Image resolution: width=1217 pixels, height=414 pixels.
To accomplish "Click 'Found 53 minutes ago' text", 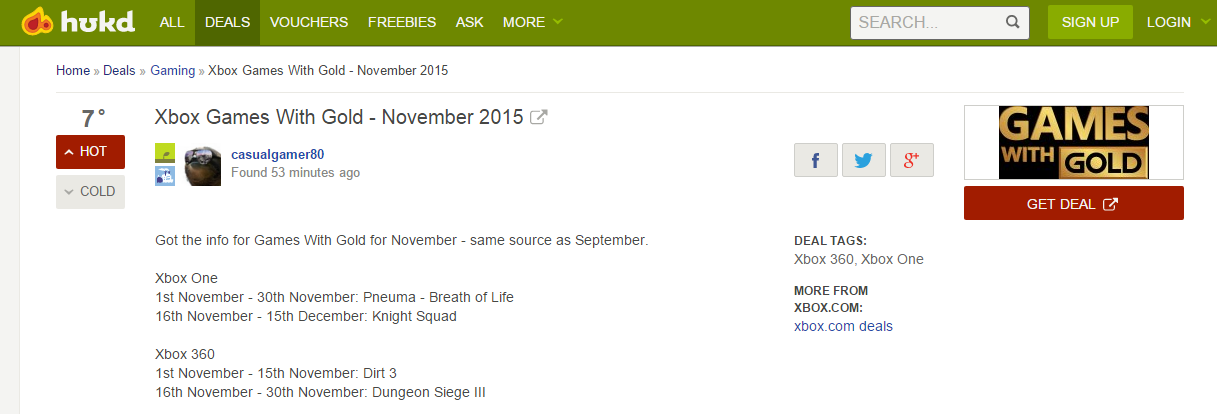I will click(295, 173).
